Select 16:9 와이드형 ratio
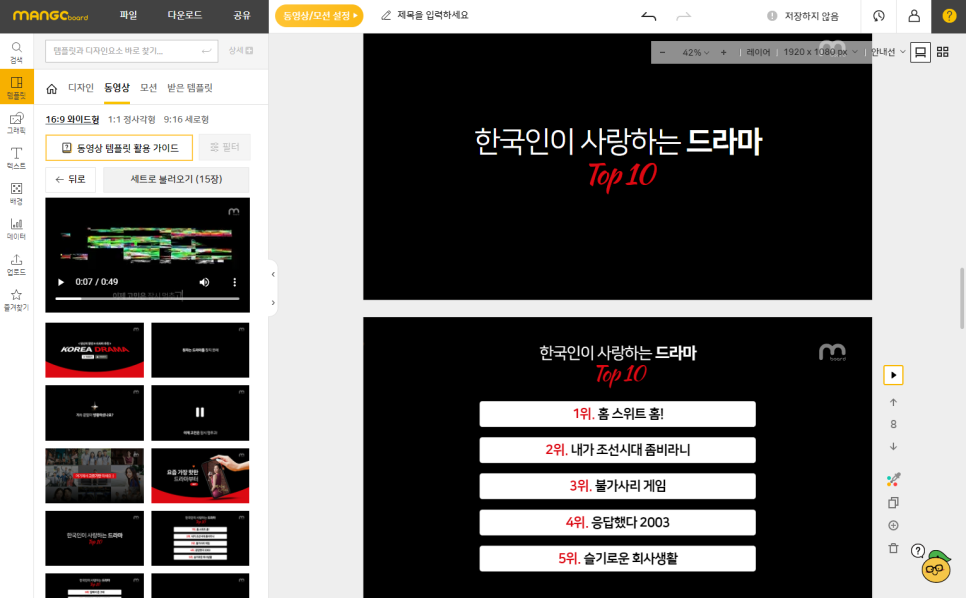The height and width of the screenshot is (598, 966). tap(72, 119)
